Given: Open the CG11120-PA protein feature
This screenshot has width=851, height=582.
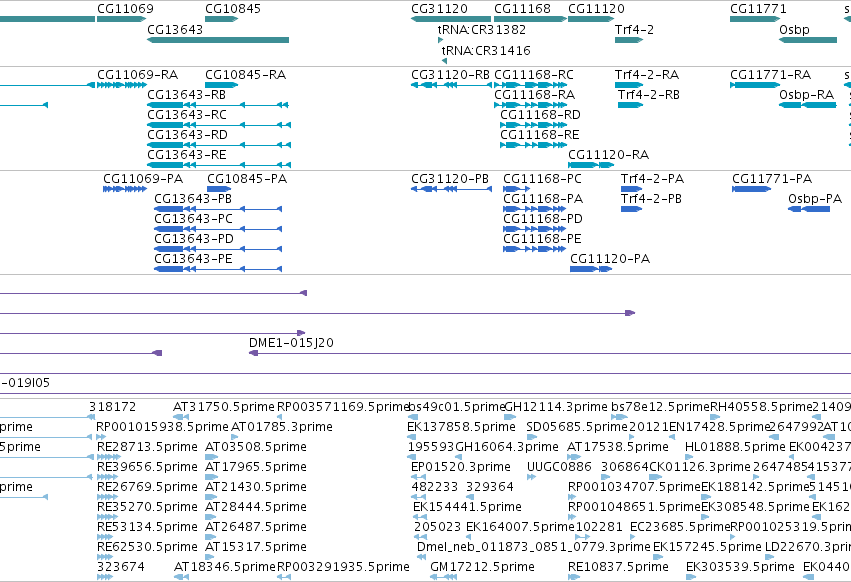Looking at the screenshot, I should click(x=591, y=269).
